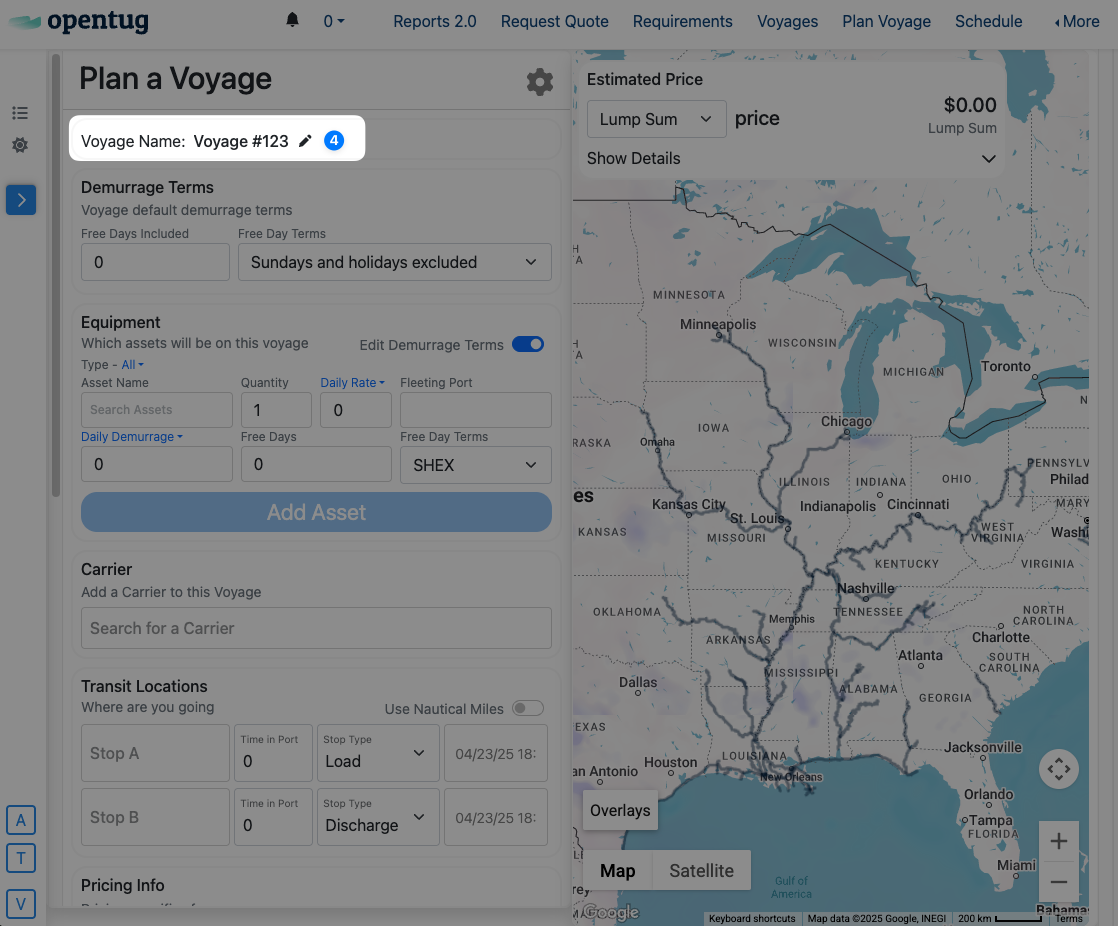
Task: Disable the Edit Demurrage Terms toggle
Action: click(x=528, y=344)
